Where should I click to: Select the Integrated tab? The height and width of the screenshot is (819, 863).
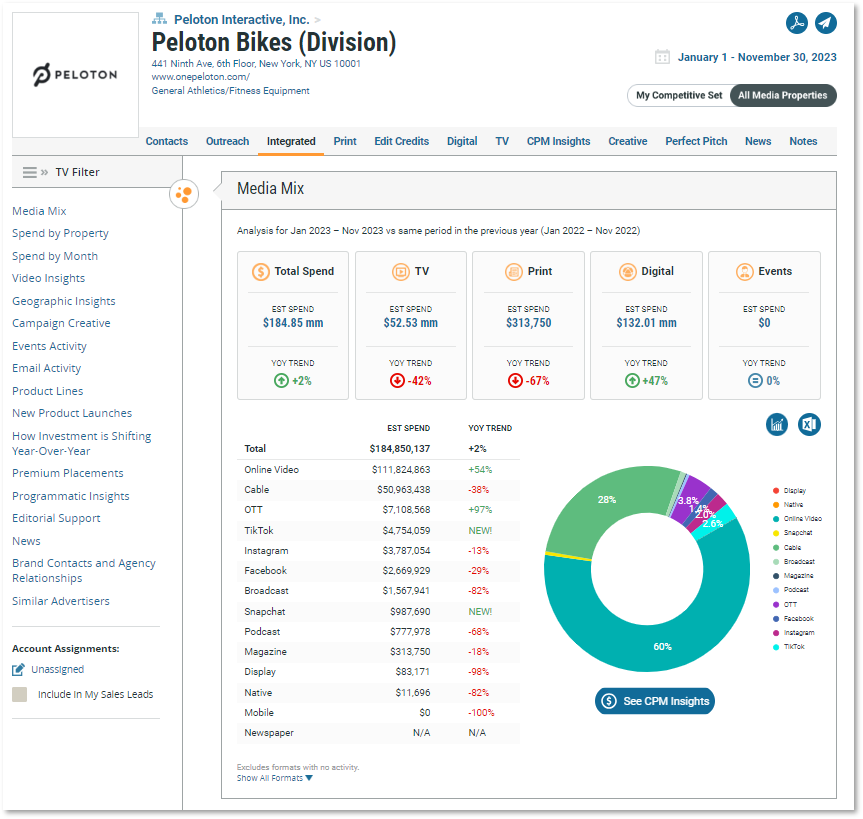(291, 141)
